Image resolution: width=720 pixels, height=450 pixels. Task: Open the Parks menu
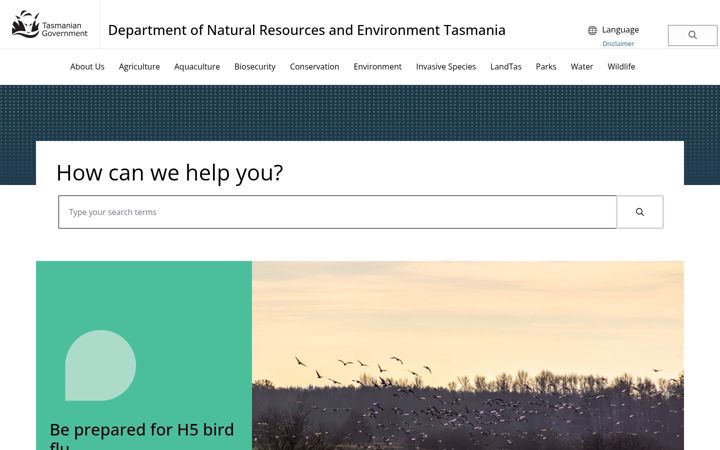546,67
